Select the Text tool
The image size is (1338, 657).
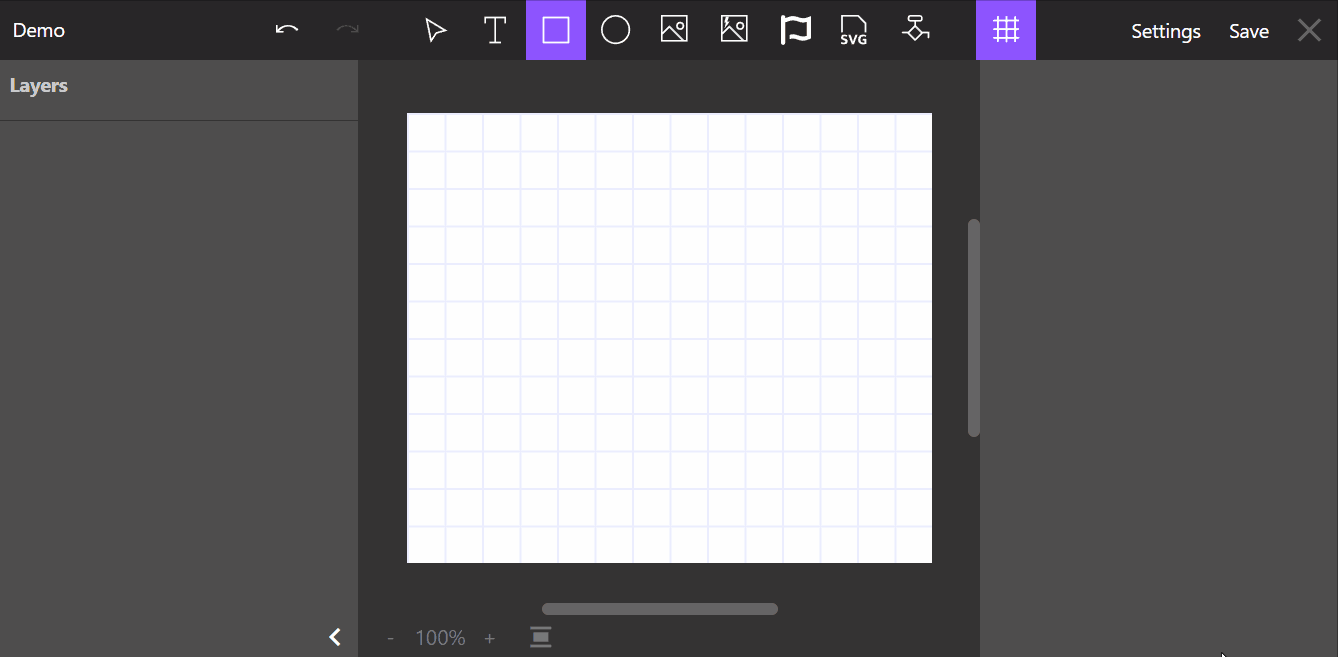[495, 30]
